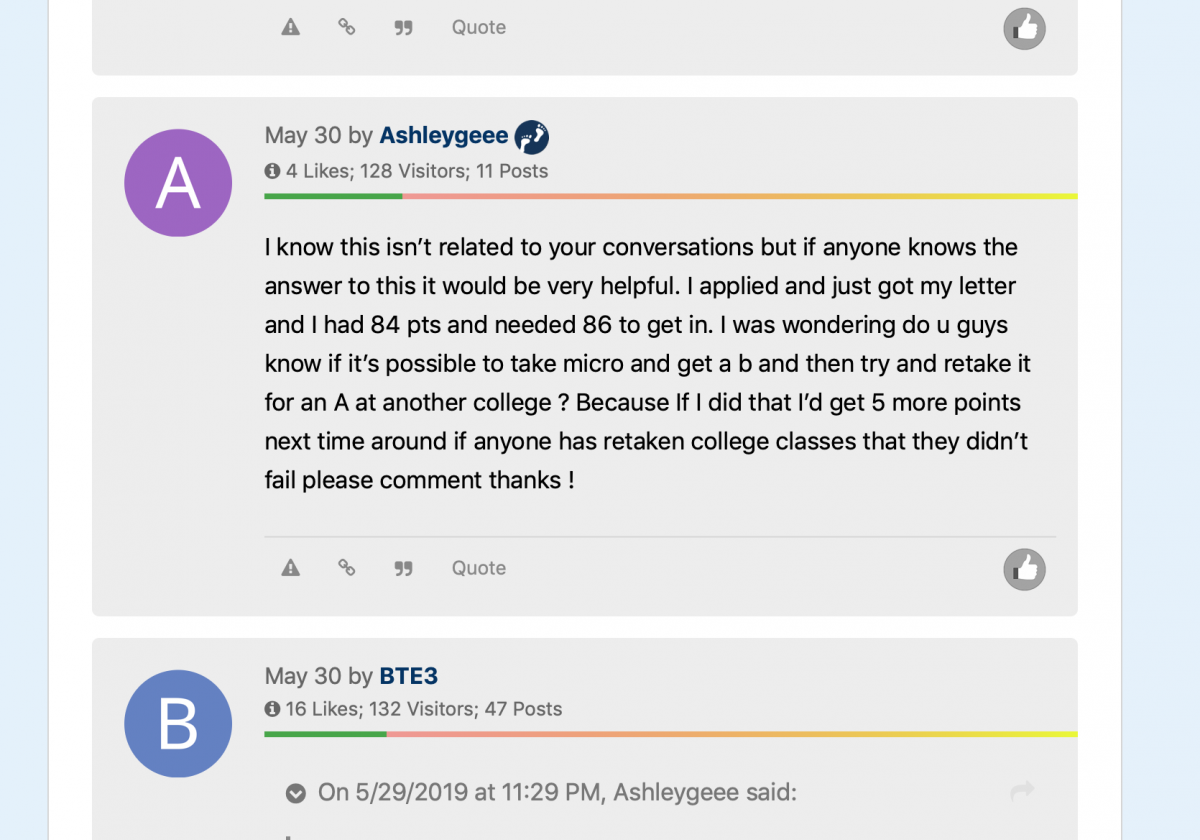Image resolution: width=1200 pixels, height=840 pixels.
Task: Open the BTE3 username profile link
Action: (408, 677)
